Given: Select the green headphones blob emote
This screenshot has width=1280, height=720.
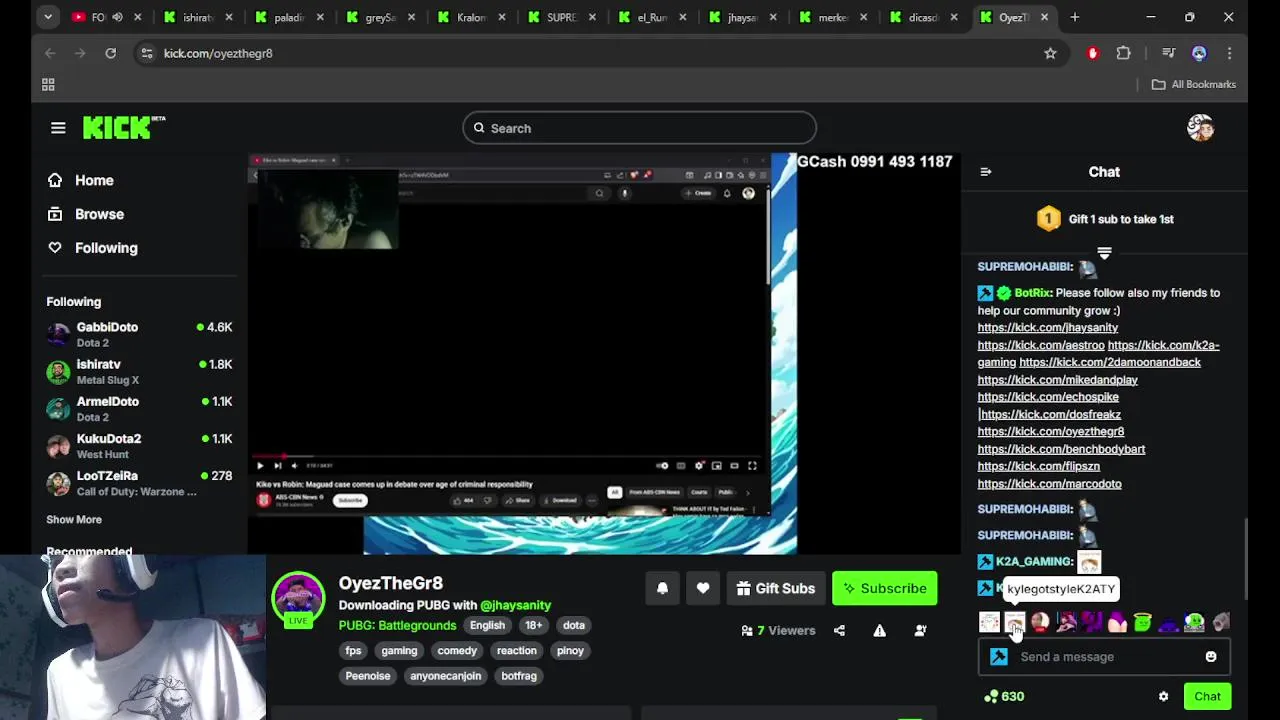Looking at the screenshot, I should click(x=1194, y=622).
